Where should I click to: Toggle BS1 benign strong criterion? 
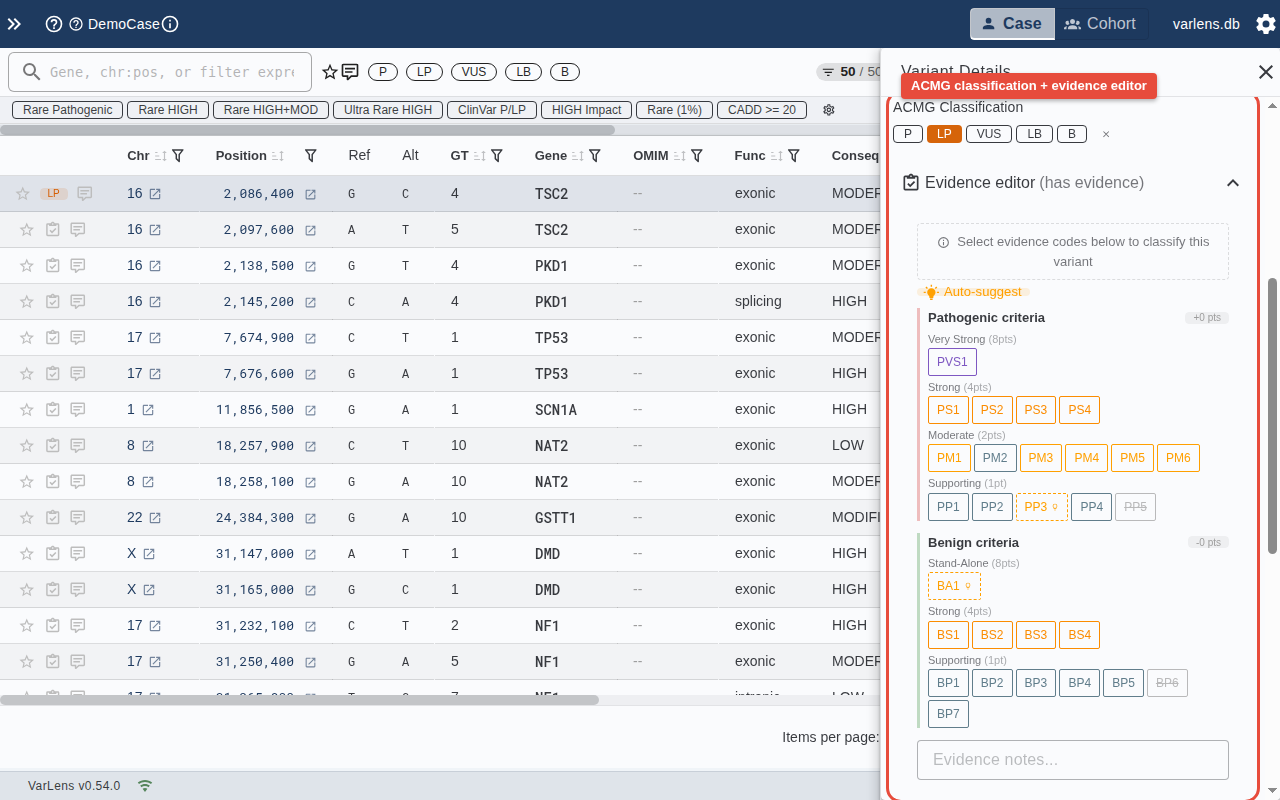tap(948, 635)
